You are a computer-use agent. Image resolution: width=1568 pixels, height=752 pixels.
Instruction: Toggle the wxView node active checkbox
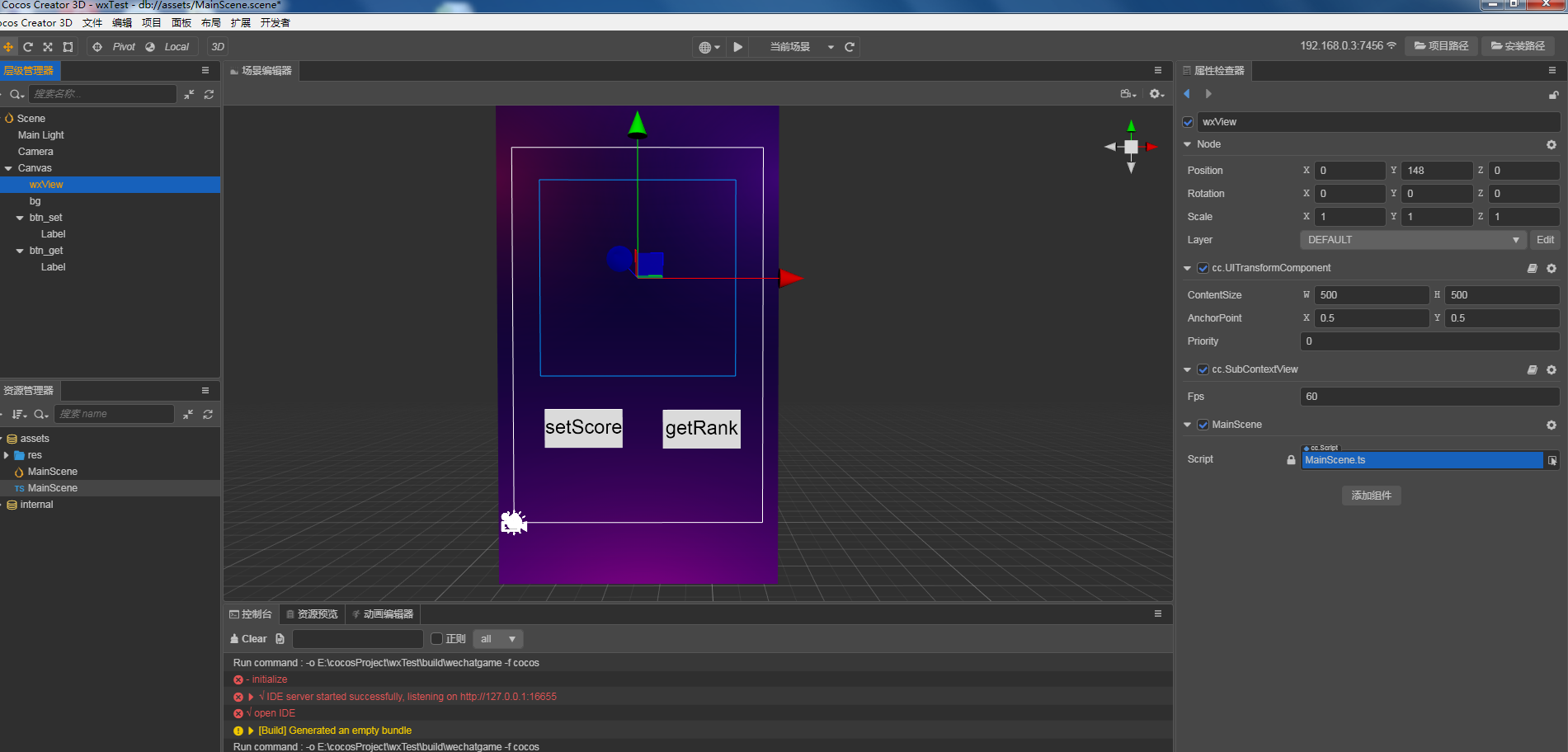point(1188,122)
